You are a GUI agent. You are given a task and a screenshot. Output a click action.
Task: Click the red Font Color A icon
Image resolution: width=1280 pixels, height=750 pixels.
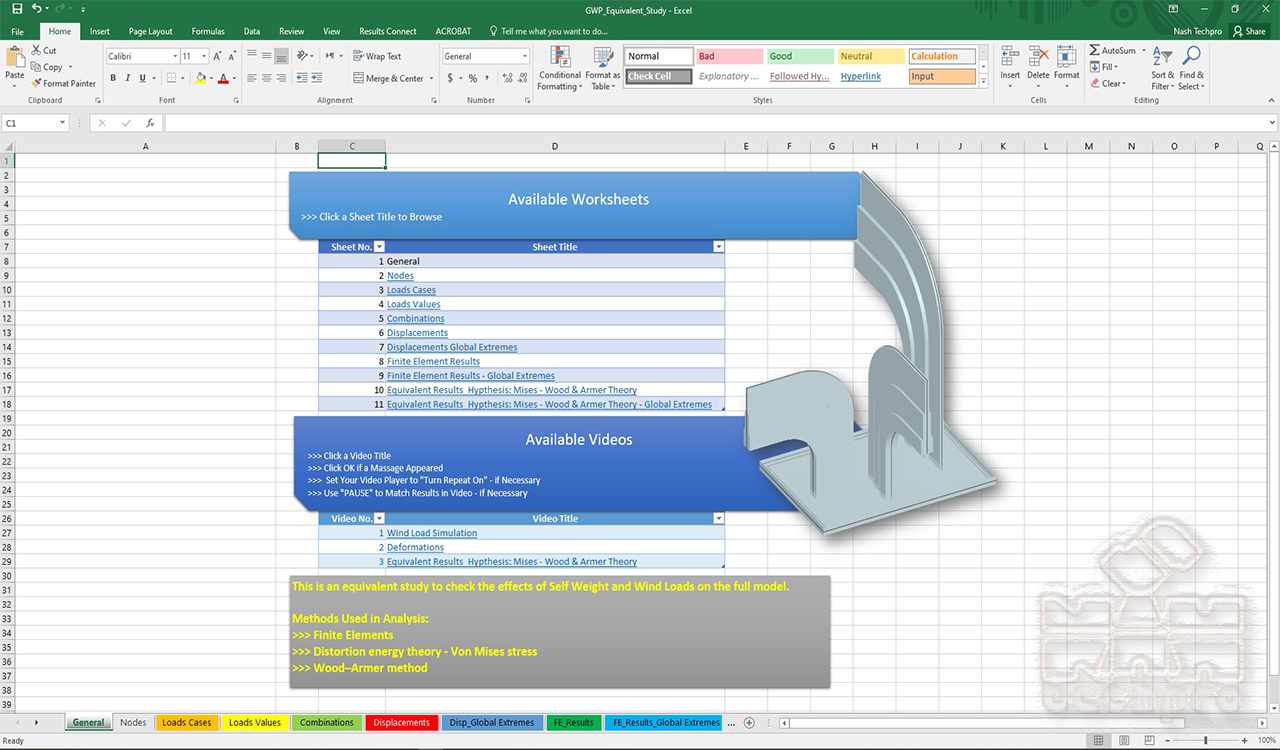pos(223,78)
